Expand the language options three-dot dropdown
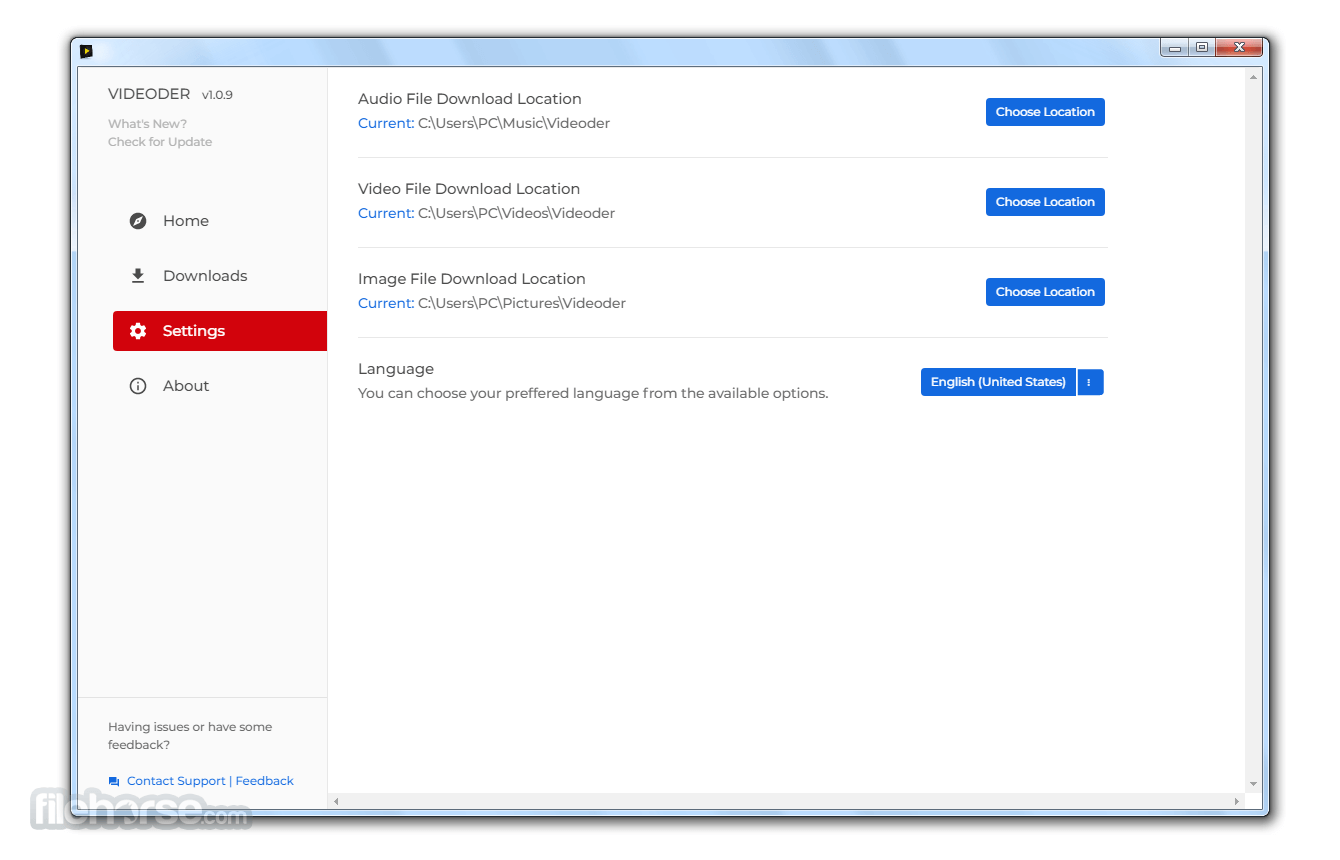 pyautogui.click(x=1090, y=382)
